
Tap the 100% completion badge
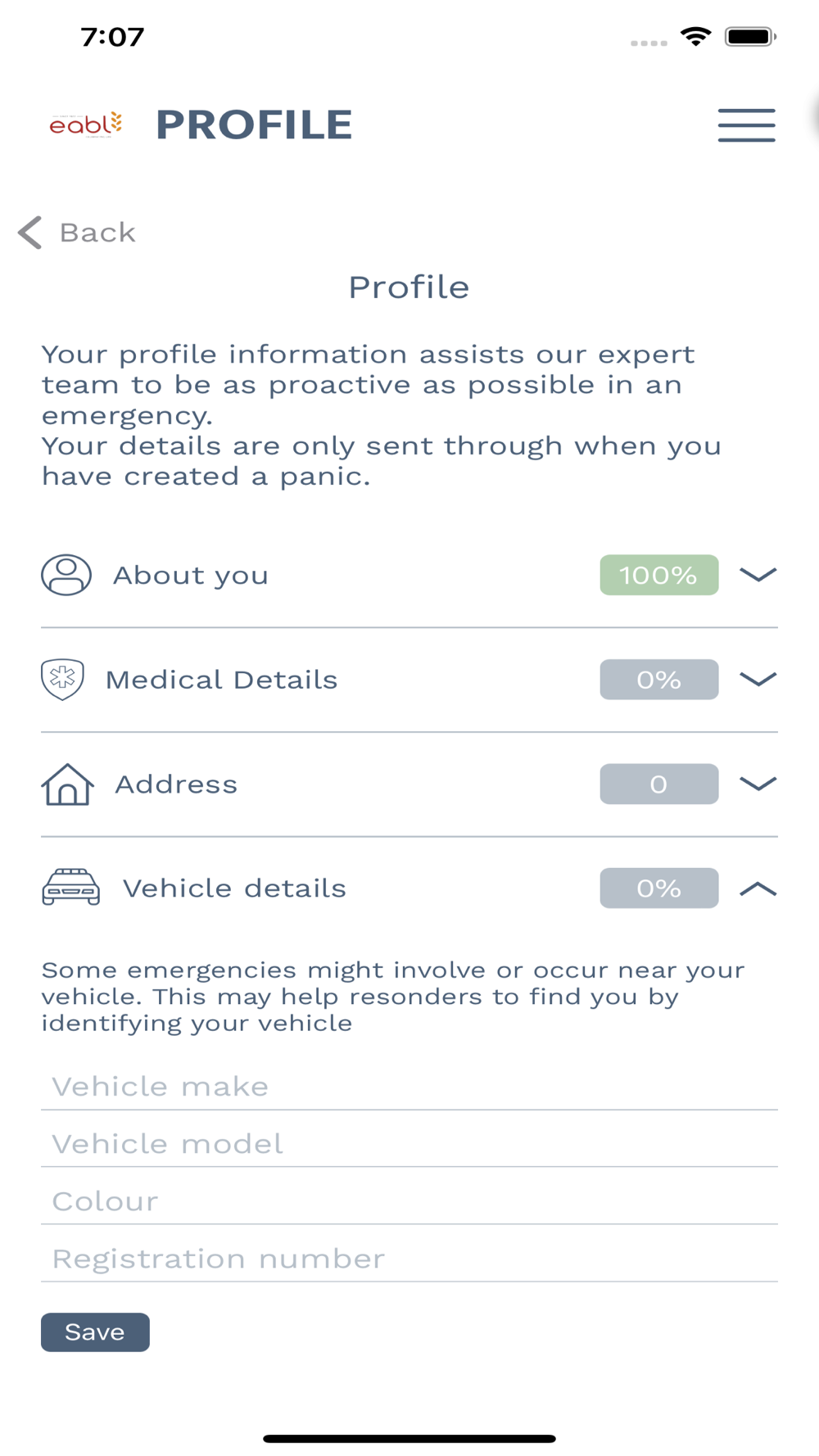tap(659, 575)
